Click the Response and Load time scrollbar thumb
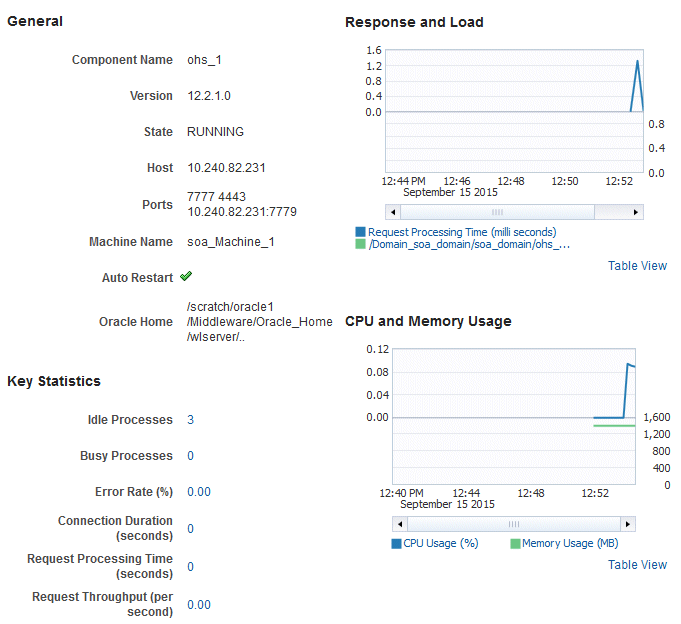The image size is (681, 624). click(x=497, y=212)
